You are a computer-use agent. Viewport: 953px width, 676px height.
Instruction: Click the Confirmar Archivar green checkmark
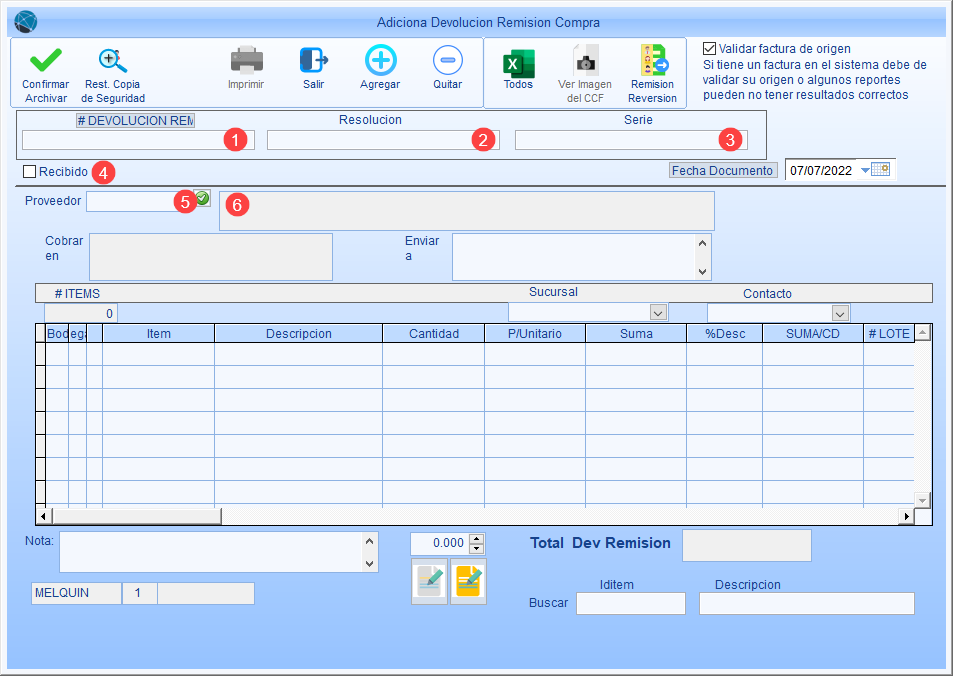click(x=46, y=60)
